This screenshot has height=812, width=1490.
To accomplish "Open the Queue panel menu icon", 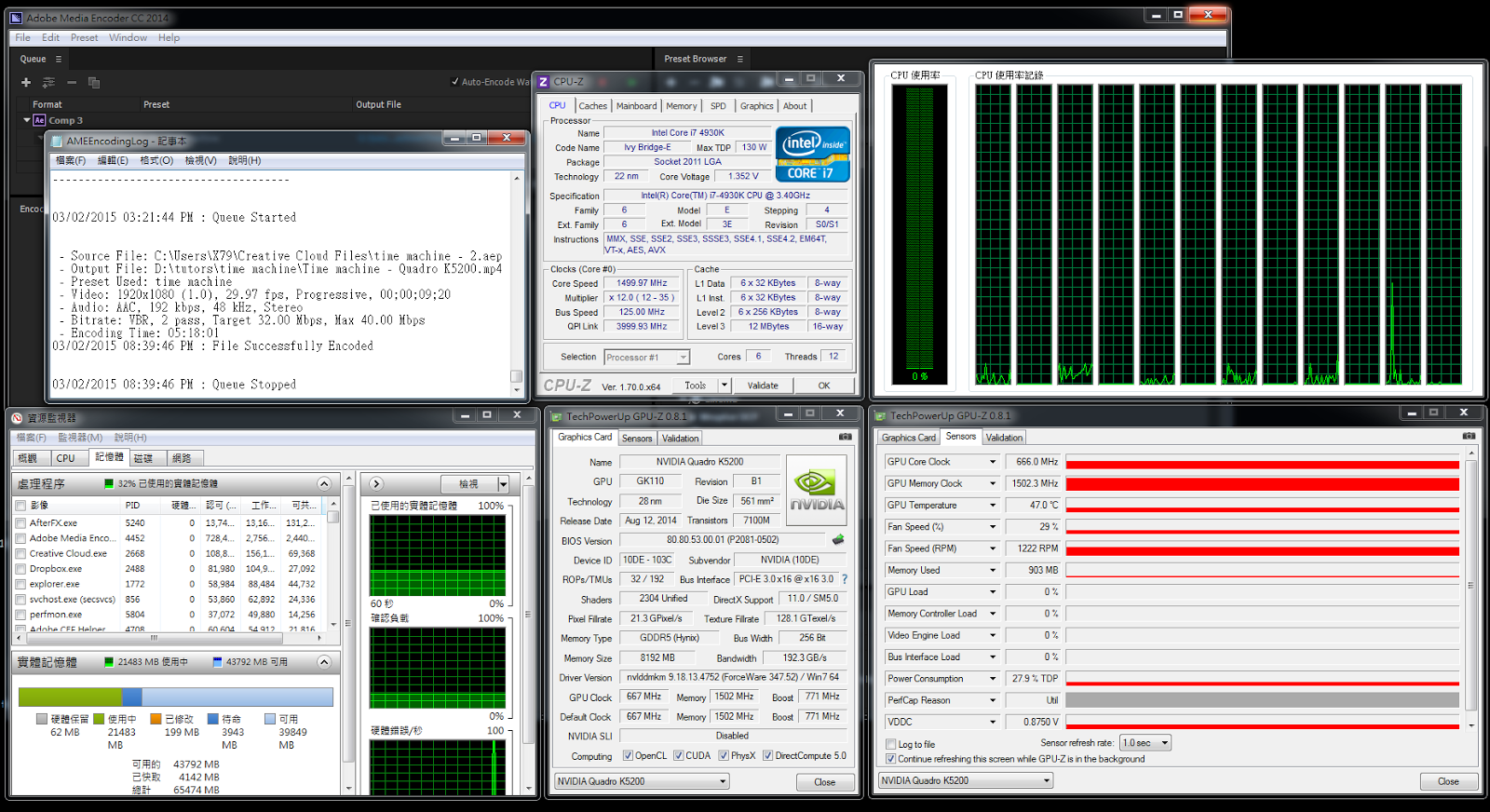I will [59, 59].
